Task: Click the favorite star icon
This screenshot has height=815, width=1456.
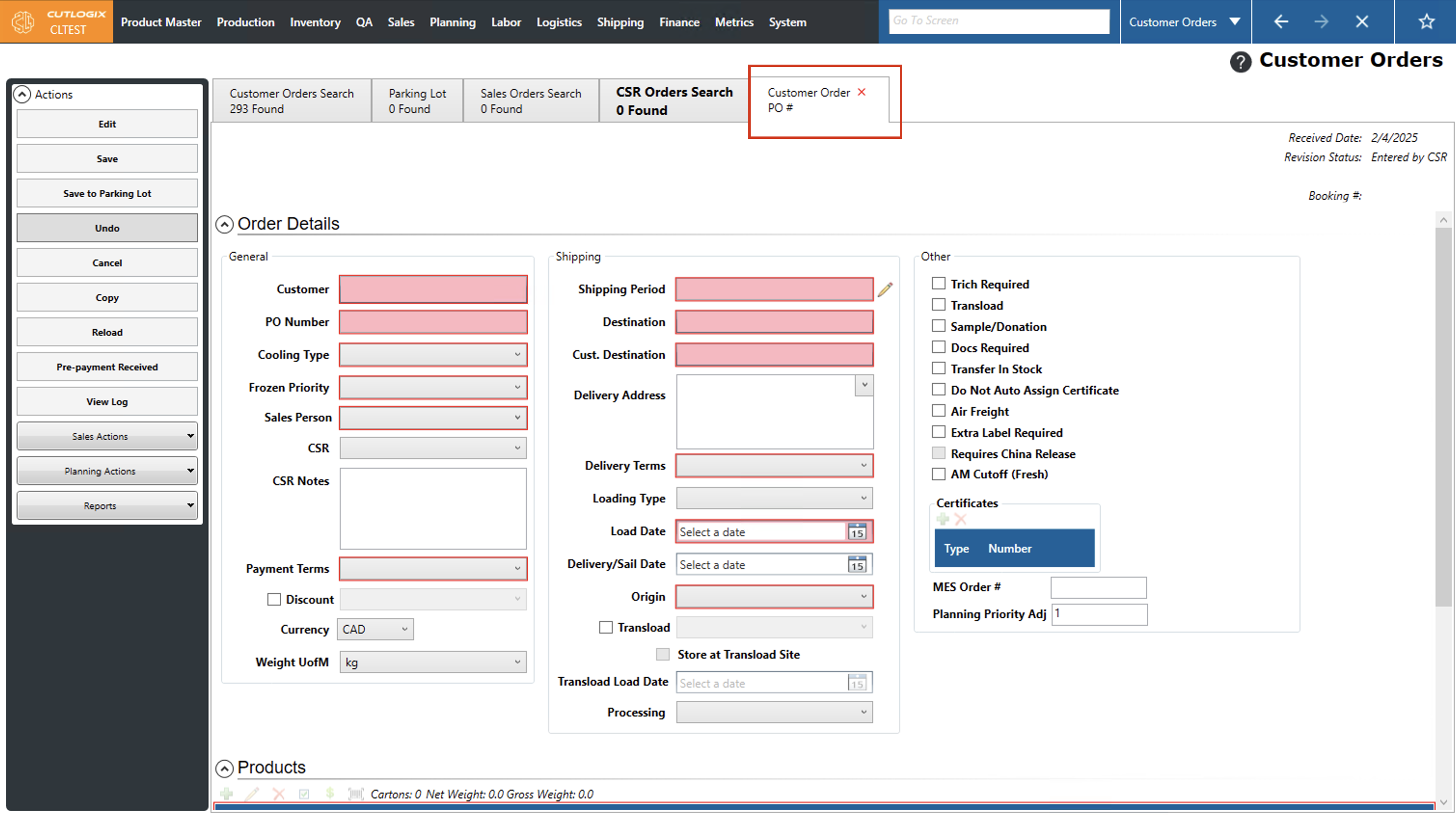Action: (1426, 22)
